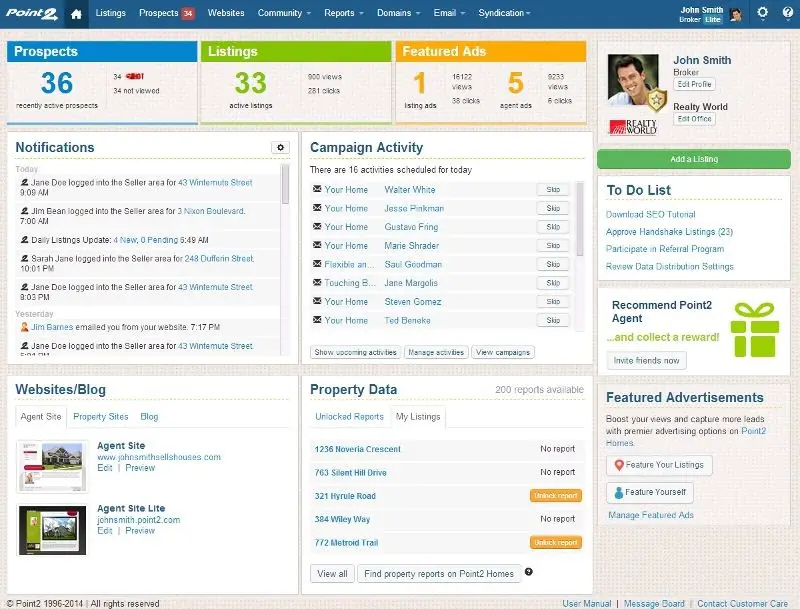Skip the Jane Margolis activity
This screenshot has height=609, width=800.
[553, 283]
